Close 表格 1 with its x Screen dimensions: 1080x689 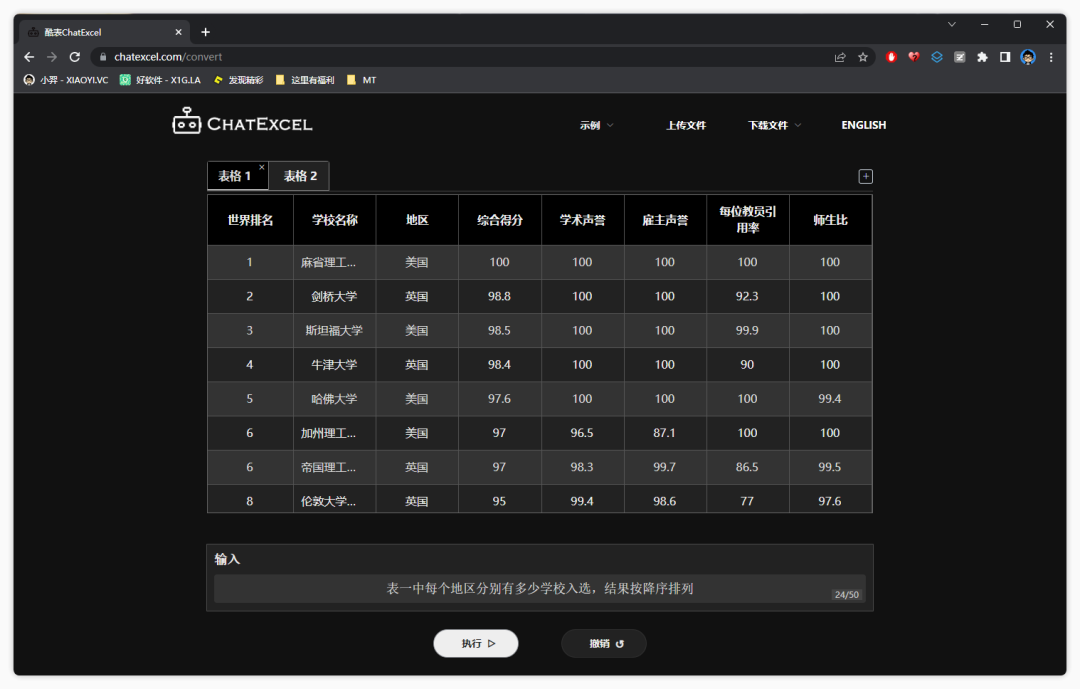point(262,167)
